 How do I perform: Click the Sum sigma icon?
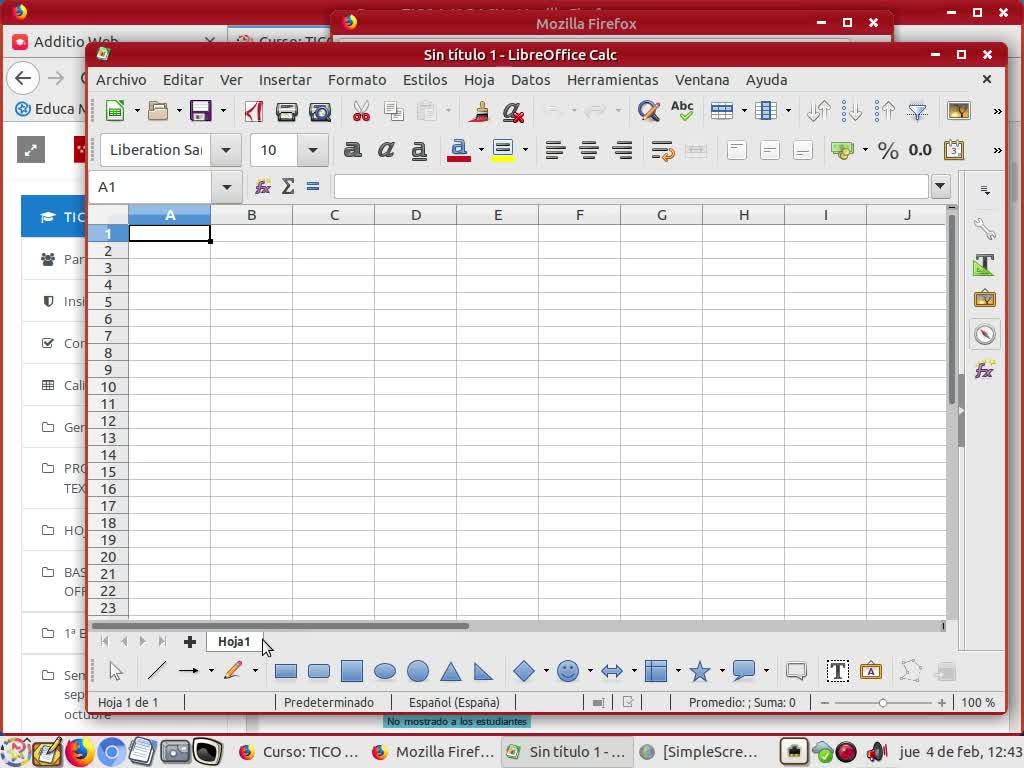[288, 187]
